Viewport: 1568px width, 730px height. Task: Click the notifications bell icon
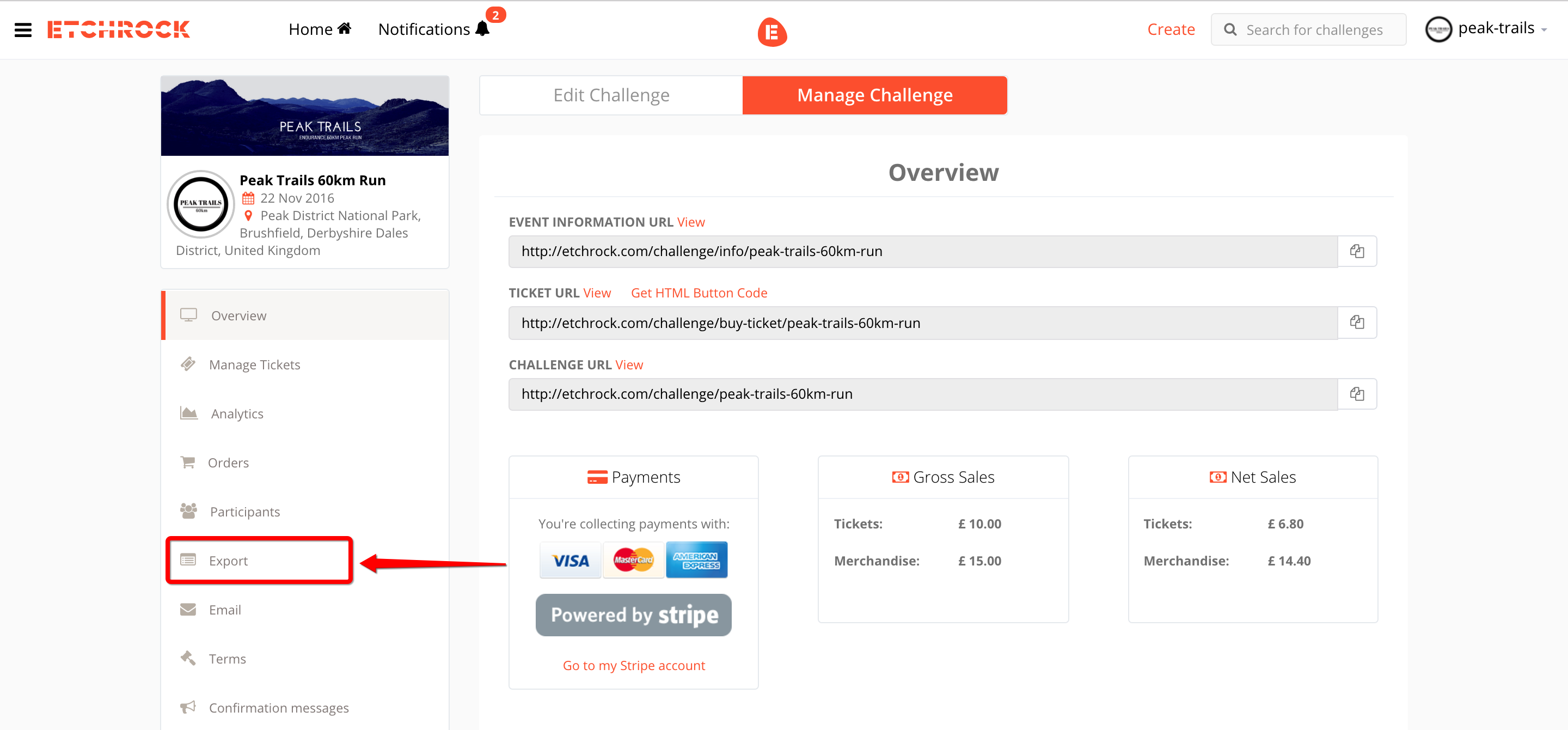click(x=482, y=29)
